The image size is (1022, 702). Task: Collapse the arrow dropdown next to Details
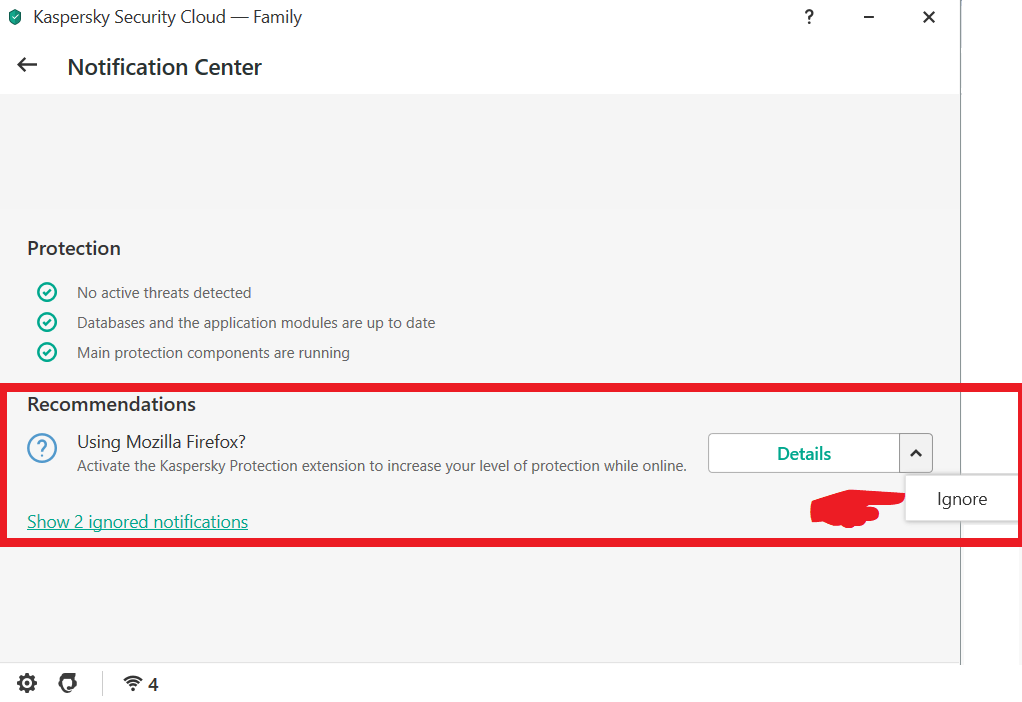click(x=916, y=453)
